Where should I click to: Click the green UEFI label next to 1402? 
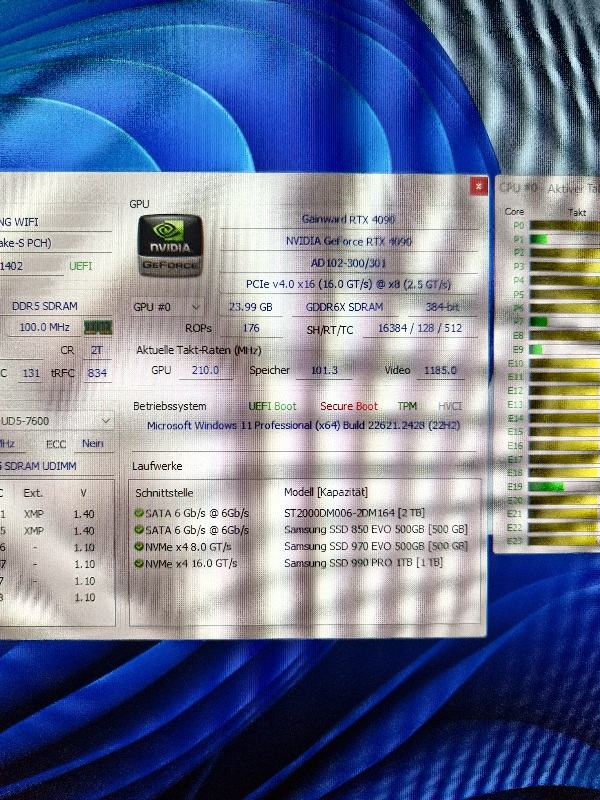[80, 266]
